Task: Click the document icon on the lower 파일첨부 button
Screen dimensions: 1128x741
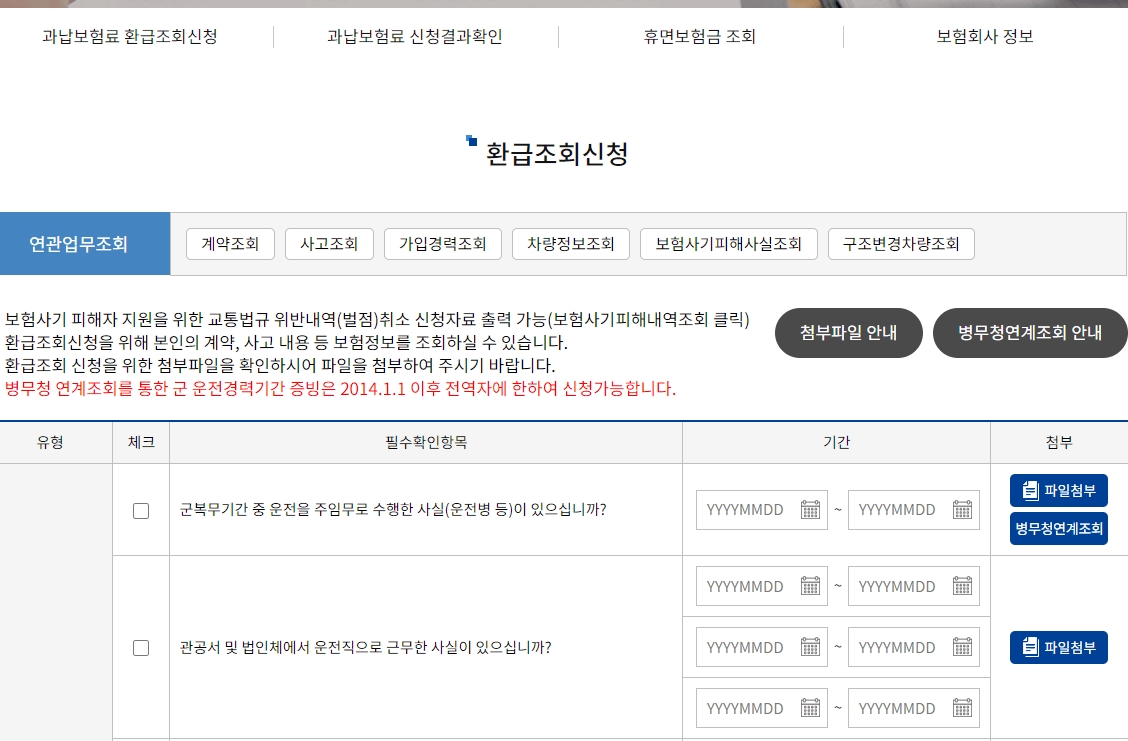Action: coord(1030,647)
